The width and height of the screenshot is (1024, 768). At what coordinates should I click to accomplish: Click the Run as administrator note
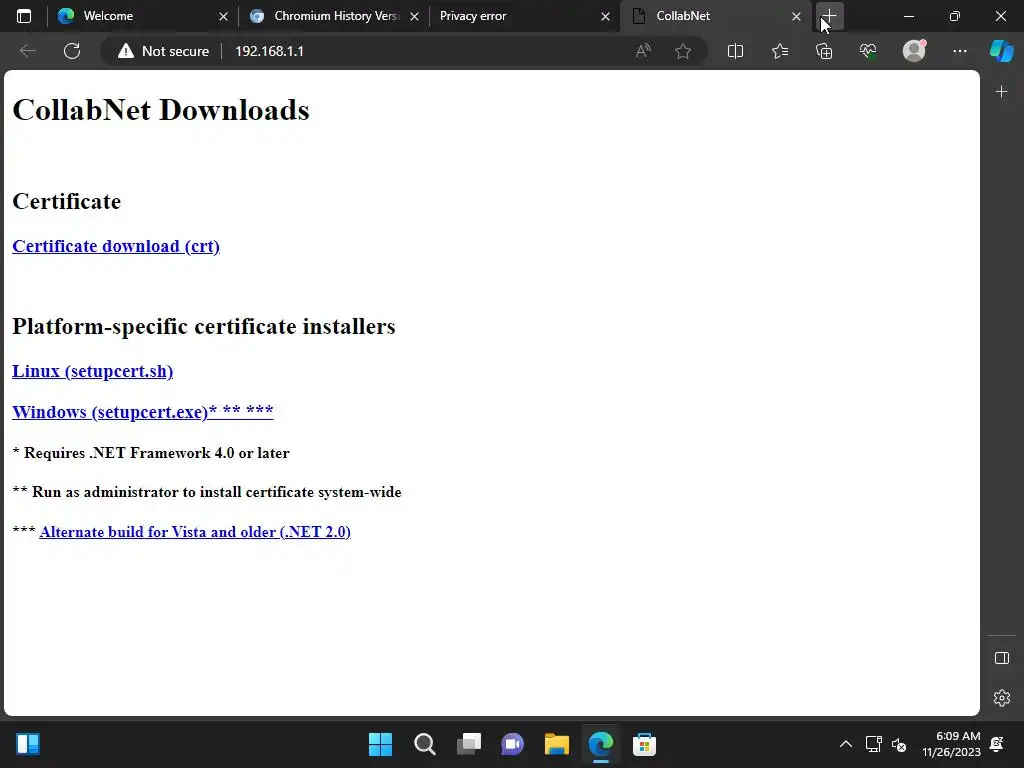click(x=206, y=492)
